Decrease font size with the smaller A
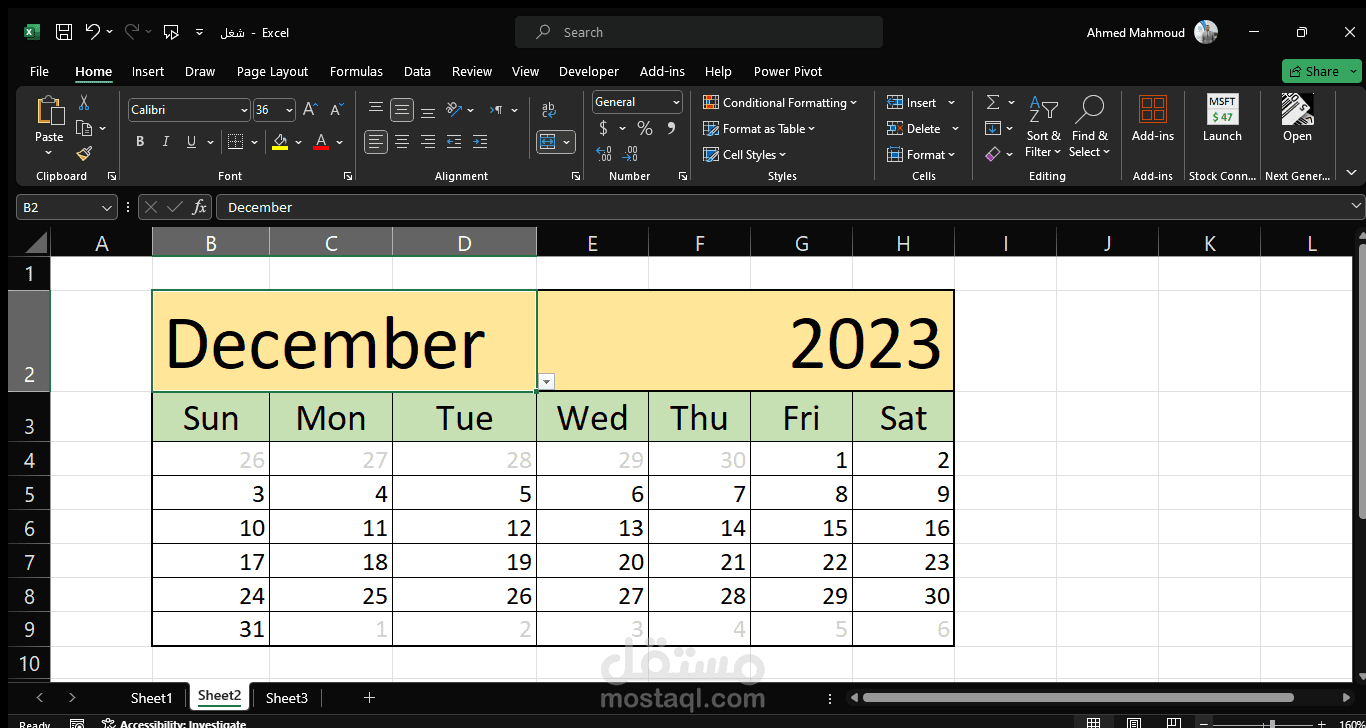This screenshot has height=728, width=1366. coord(336,110)
